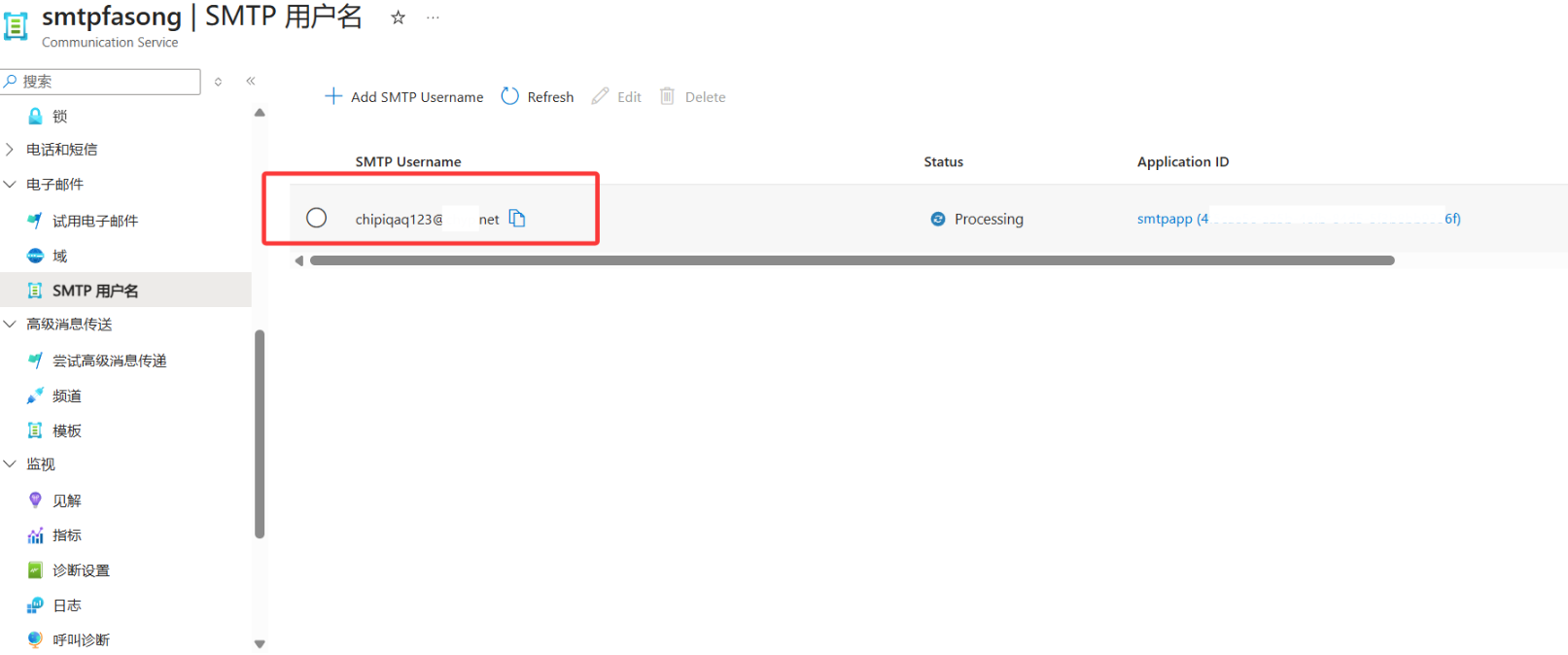
Task: Click the sidebar scroll-up arrow
Action: coord(260,113)
